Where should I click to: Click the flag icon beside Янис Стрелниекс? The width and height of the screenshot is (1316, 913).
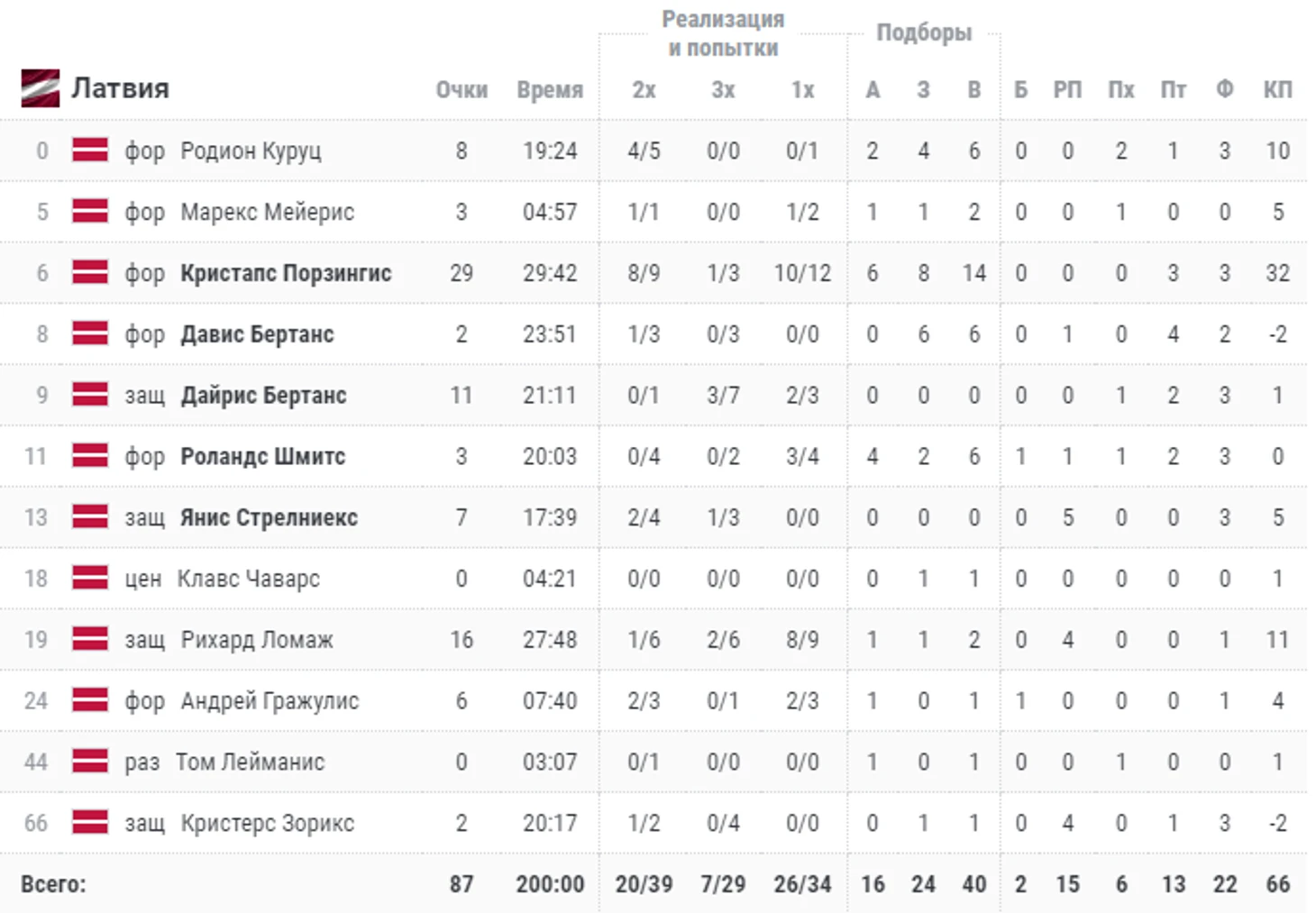point(90,516)
